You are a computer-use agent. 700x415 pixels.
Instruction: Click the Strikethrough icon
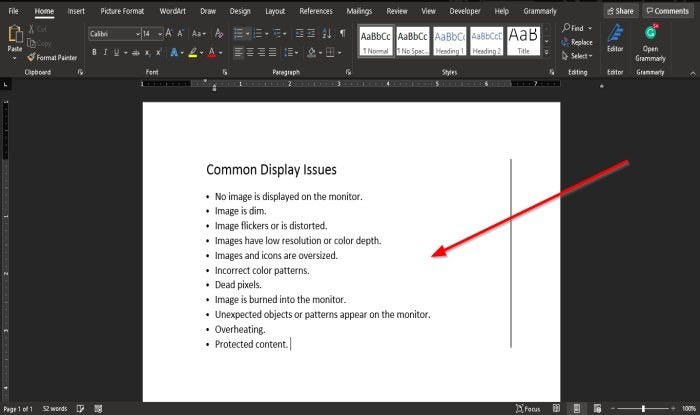[132, 52]
